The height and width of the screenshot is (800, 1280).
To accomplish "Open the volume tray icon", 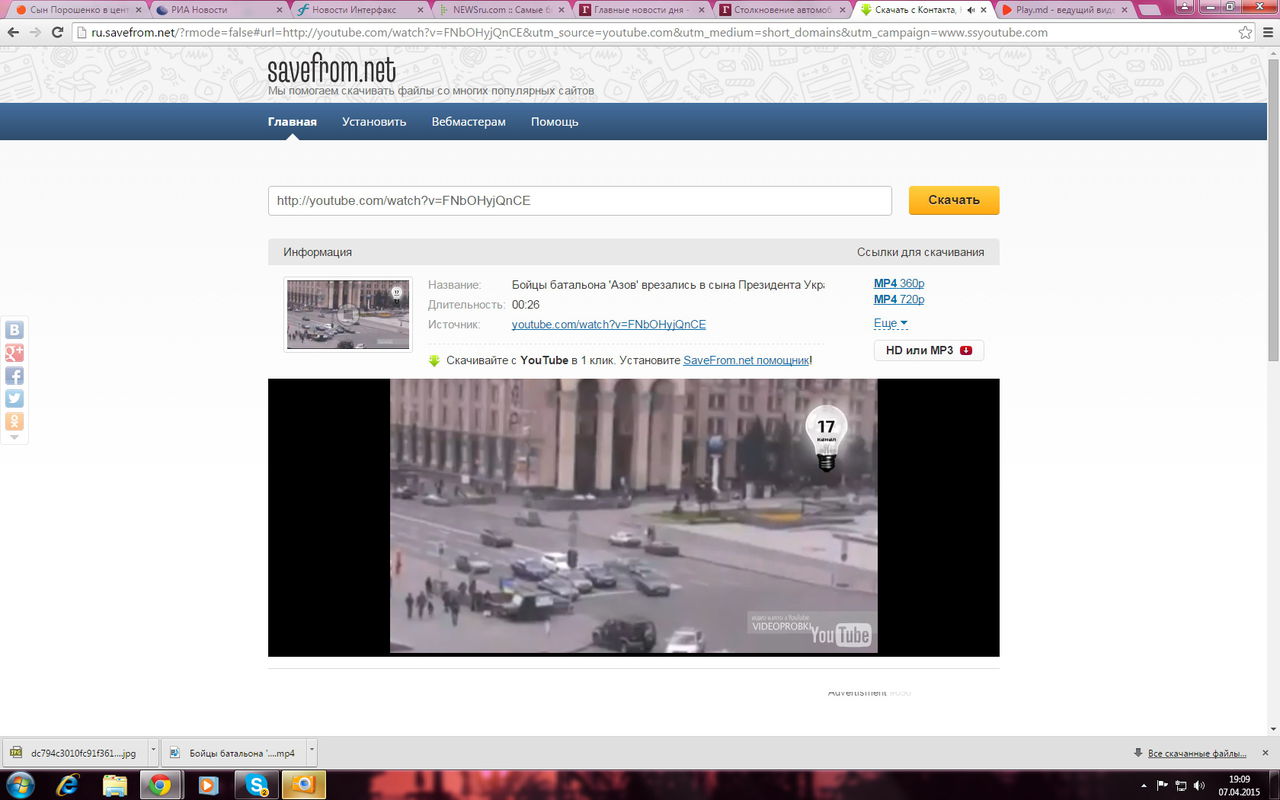I will point(1198,786).
